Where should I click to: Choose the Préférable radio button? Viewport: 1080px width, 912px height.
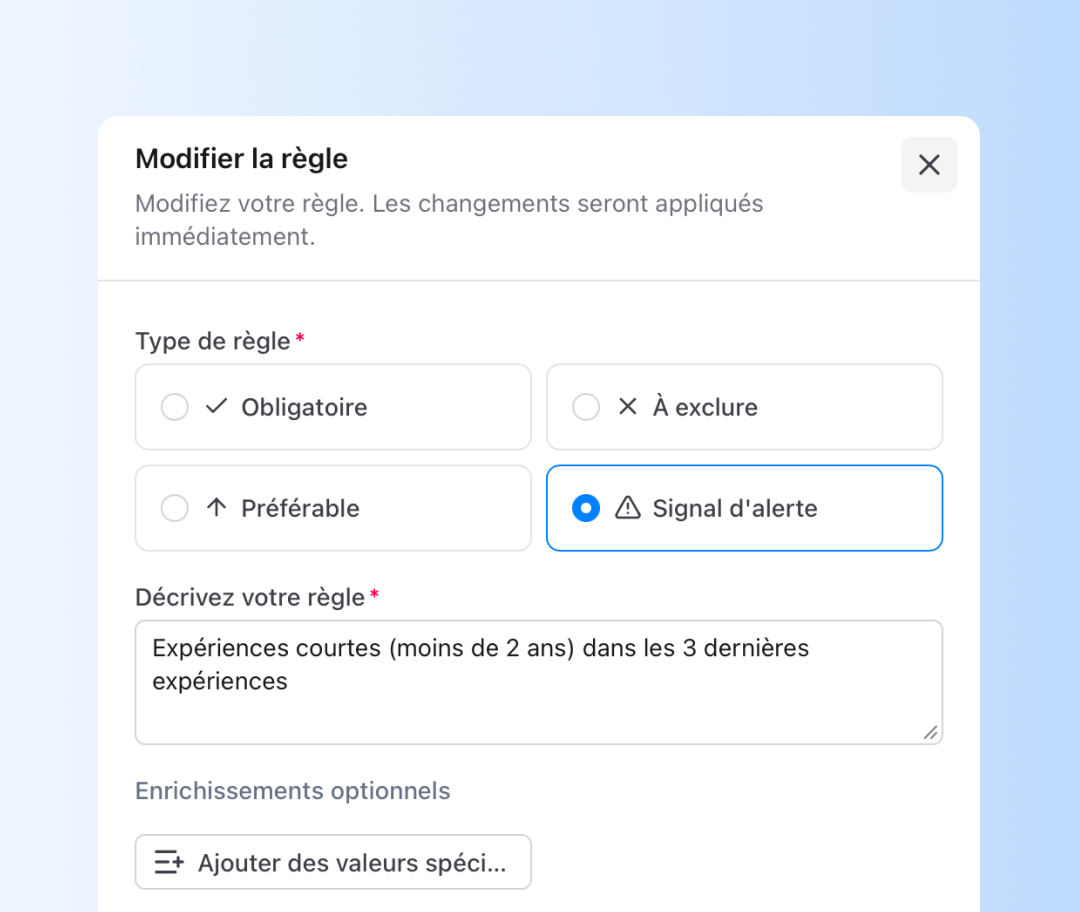pos(175,508)
